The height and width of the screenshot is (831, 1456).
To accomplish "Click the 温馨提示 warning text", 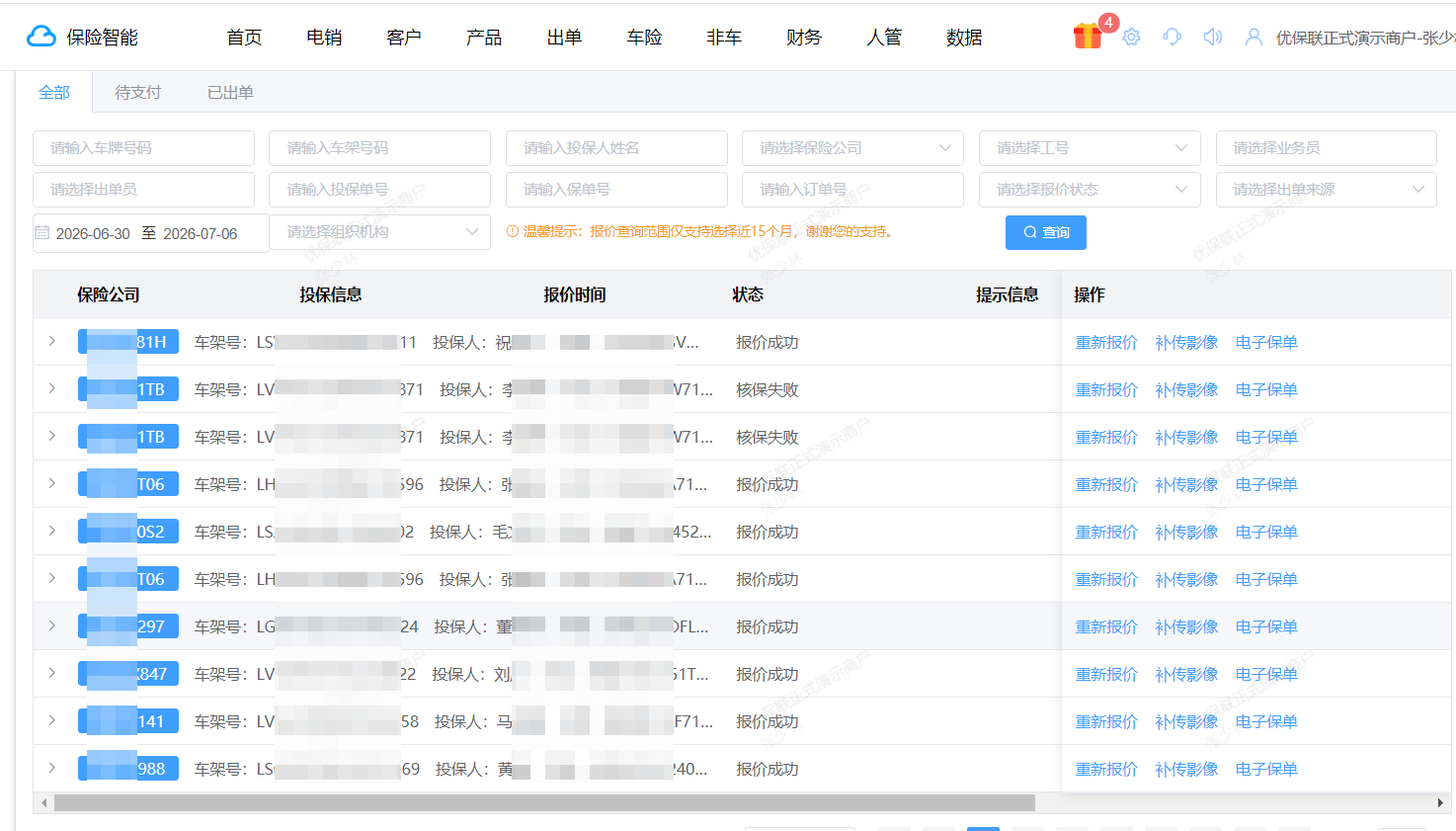I will 700,231.
